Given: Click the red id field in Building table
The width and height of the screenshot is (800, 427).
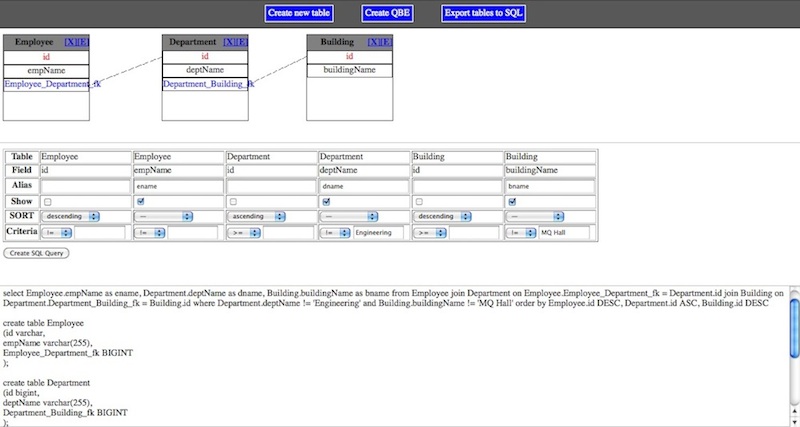Looking at the screenshot, I should pos(349,57).
